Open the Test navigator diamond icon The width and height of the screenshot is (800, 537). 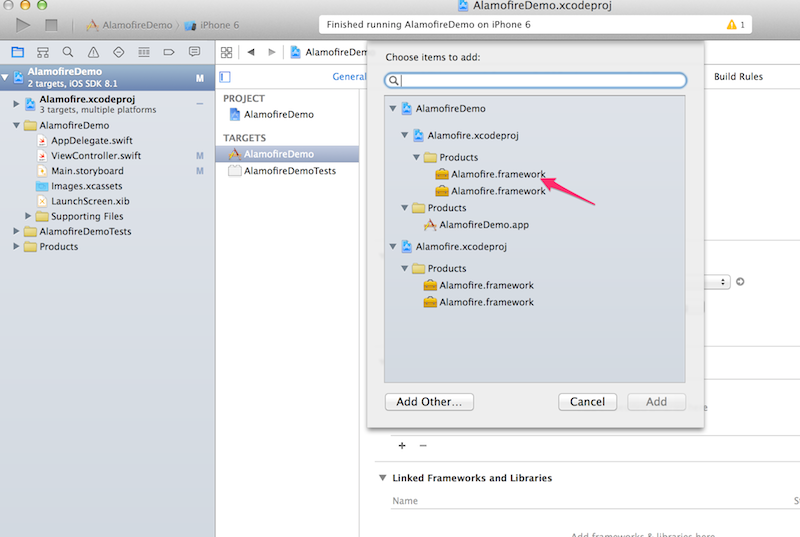coord(118,52)
